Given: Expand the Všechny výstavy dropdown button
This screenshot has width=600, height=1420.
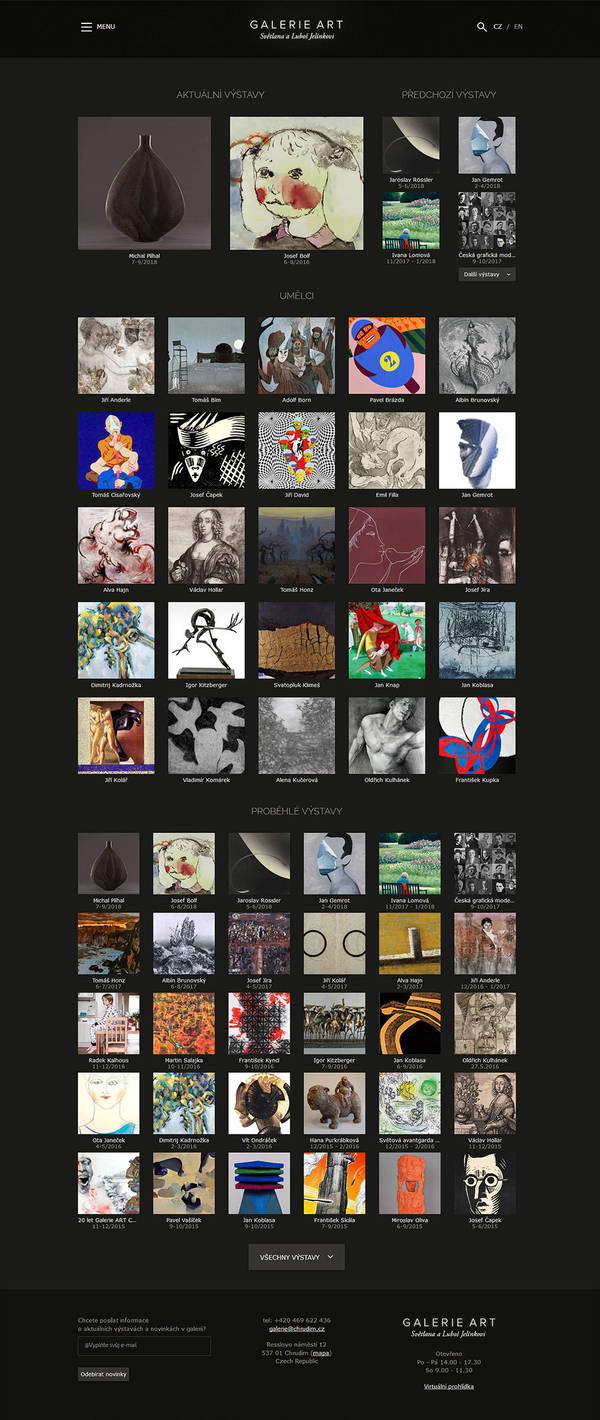Looking at the screenshot, I should point(296,1257).
